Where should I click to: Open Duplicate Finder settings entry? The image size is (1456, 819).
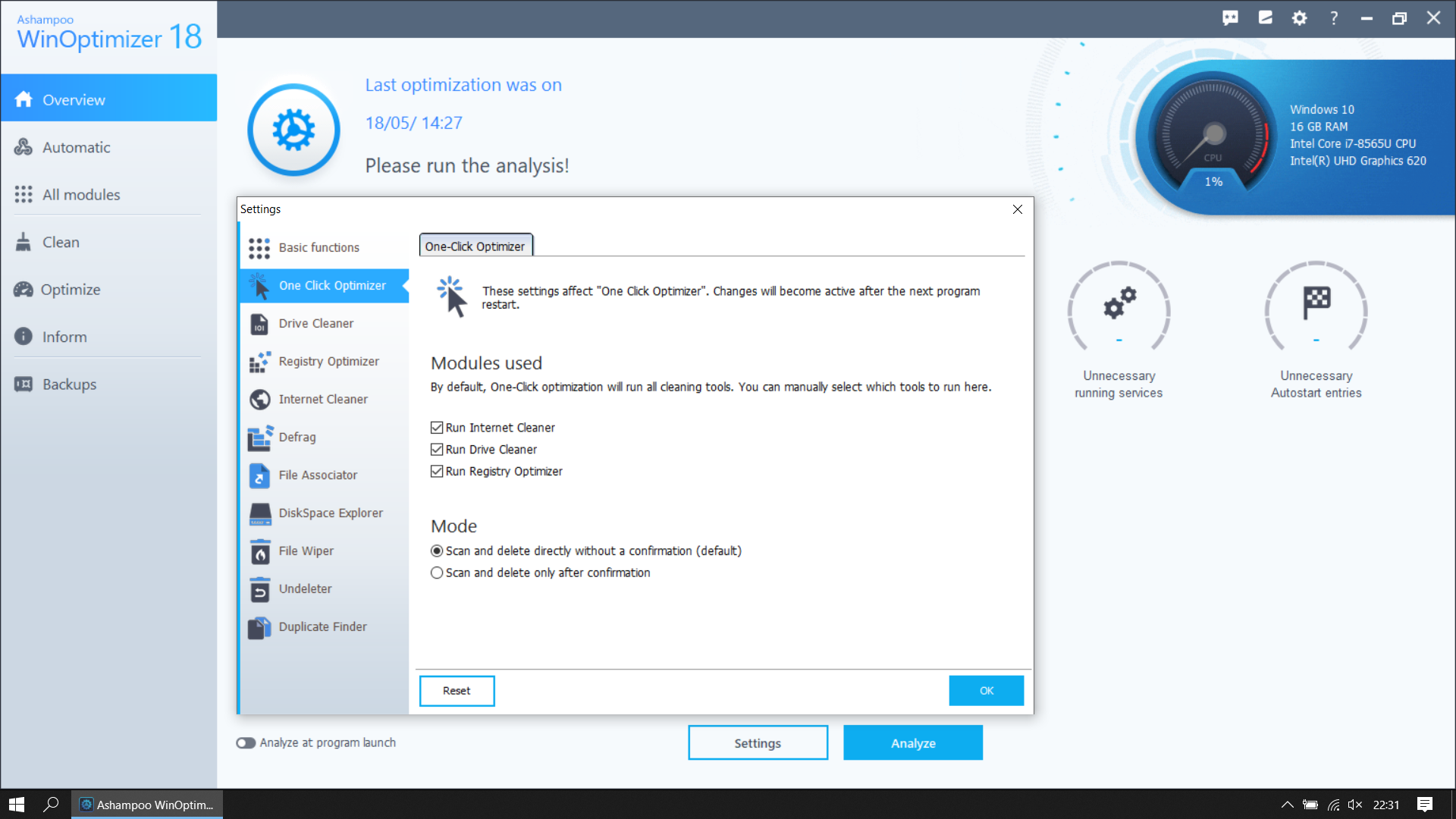point(325,626)
